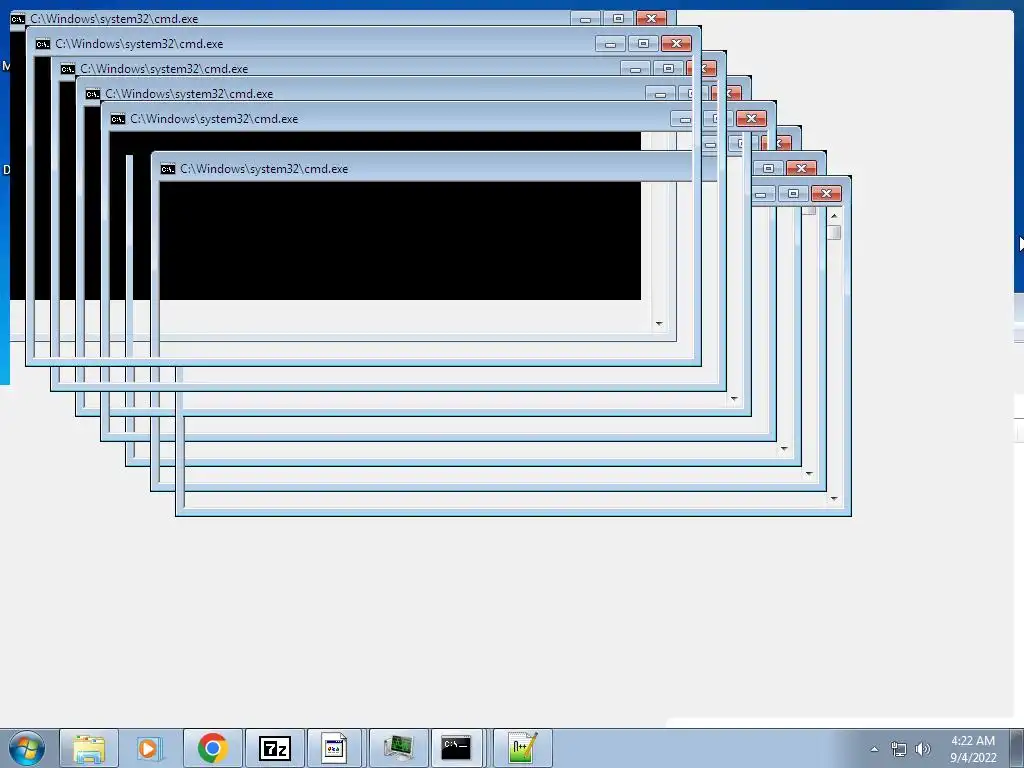Open 7-Zip from the taskbar
This screenshot has width=1024, height=768.
[274, 748]
